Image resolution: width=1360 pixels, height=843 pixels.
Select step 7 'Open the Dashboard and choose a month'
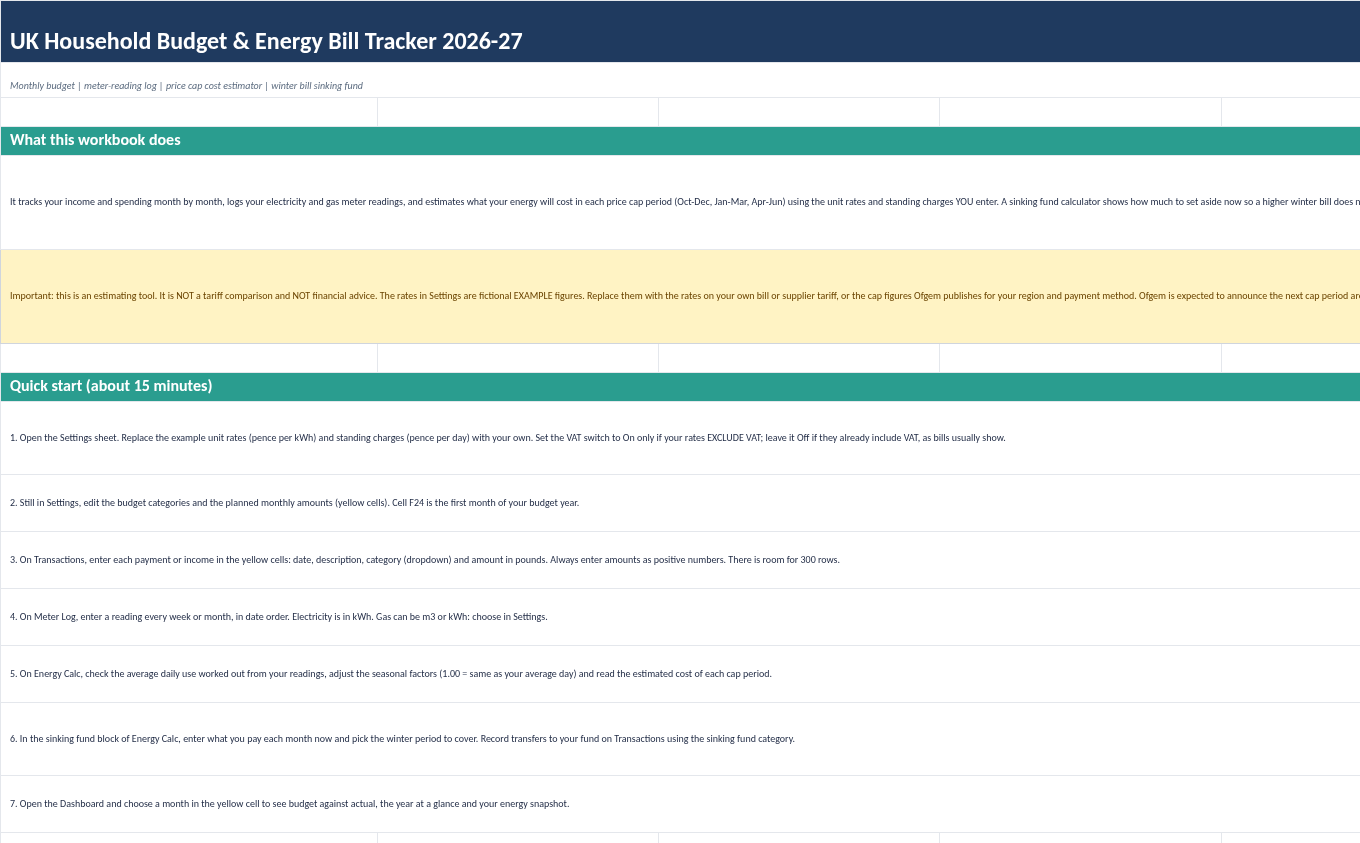(680, 804)
